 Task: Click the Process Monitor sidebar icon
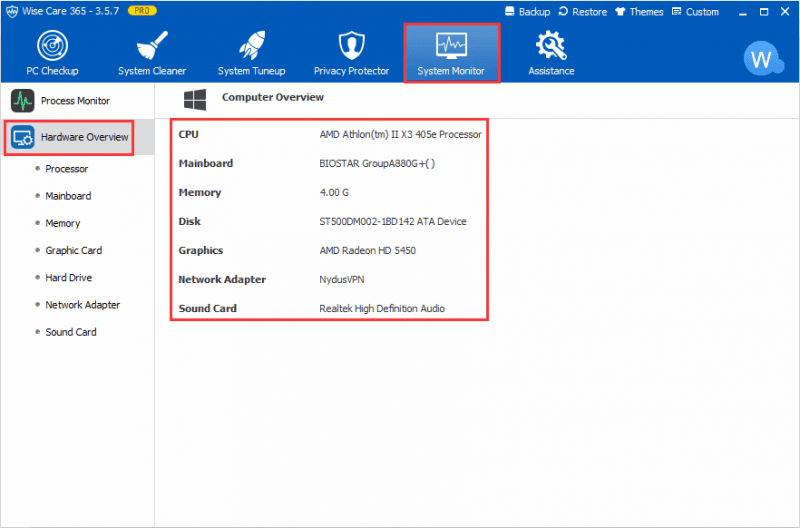(x=22, y=101)
